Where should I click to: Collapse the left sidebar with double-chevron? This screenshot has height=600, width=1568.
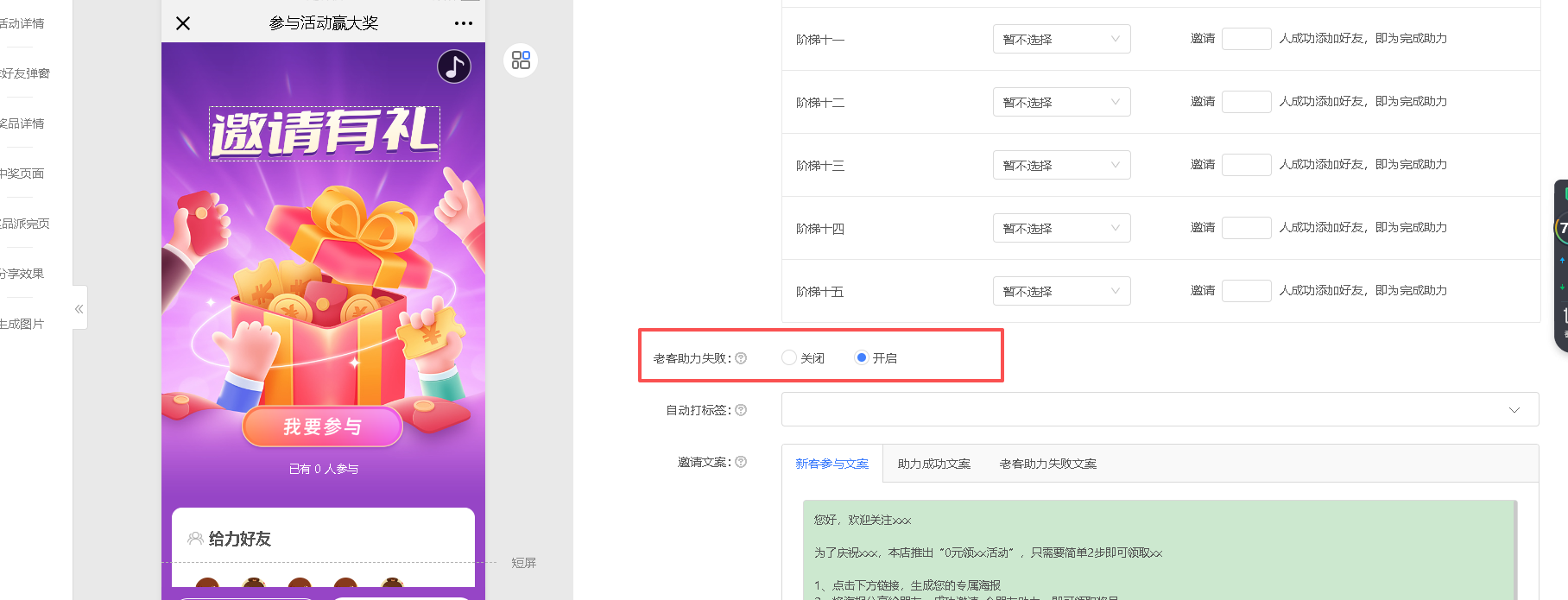pos(79,308)
